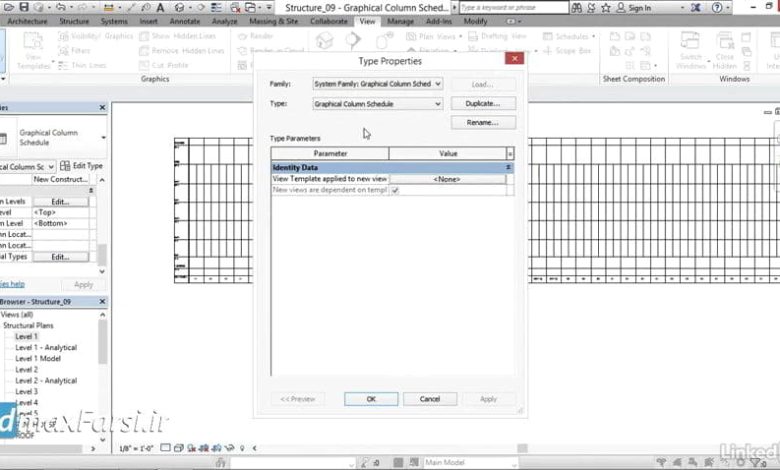Image resolution: width=780 pixels, height=470 pixels.
Task: Switch to the Architecture ribbon tab
Action: pyautogui.click(x=27, y=21)
